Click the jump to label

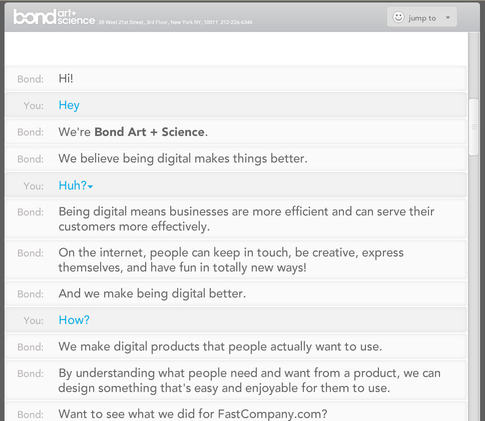tap(422, 18)
